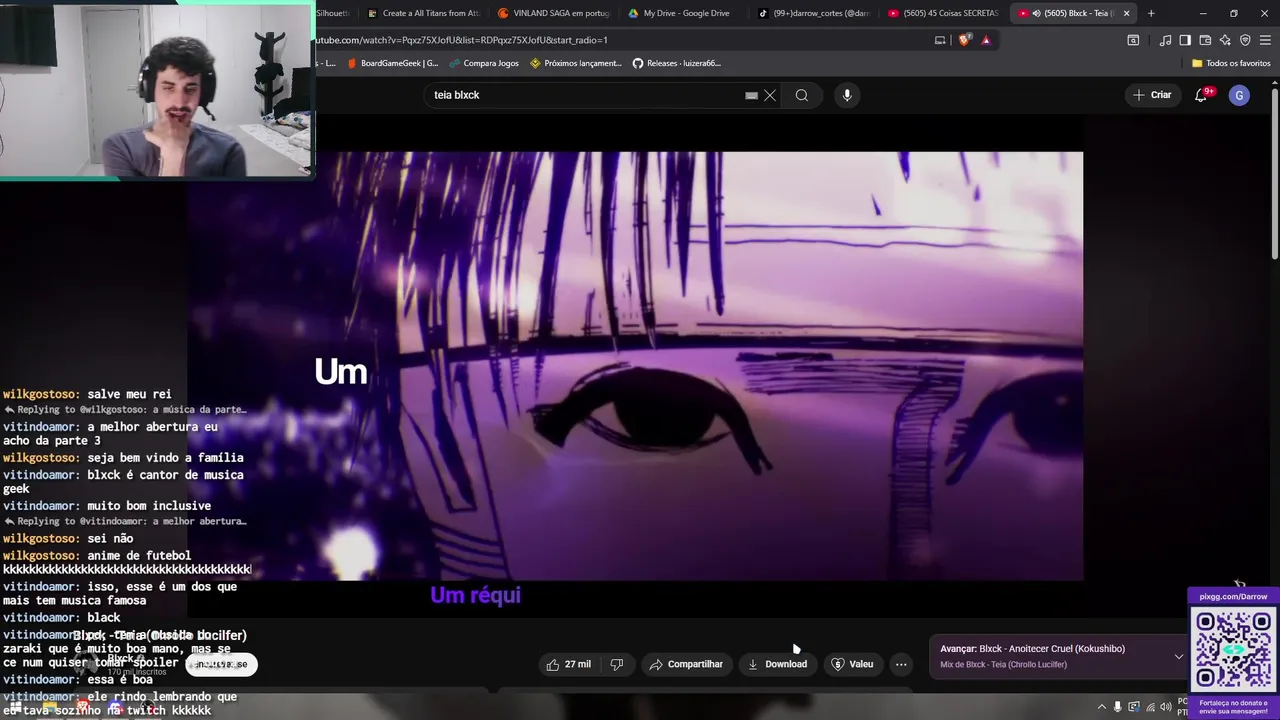1280x720 pixels.
Task: Open YouTube notifications bell
Action: click(1201, 95)
